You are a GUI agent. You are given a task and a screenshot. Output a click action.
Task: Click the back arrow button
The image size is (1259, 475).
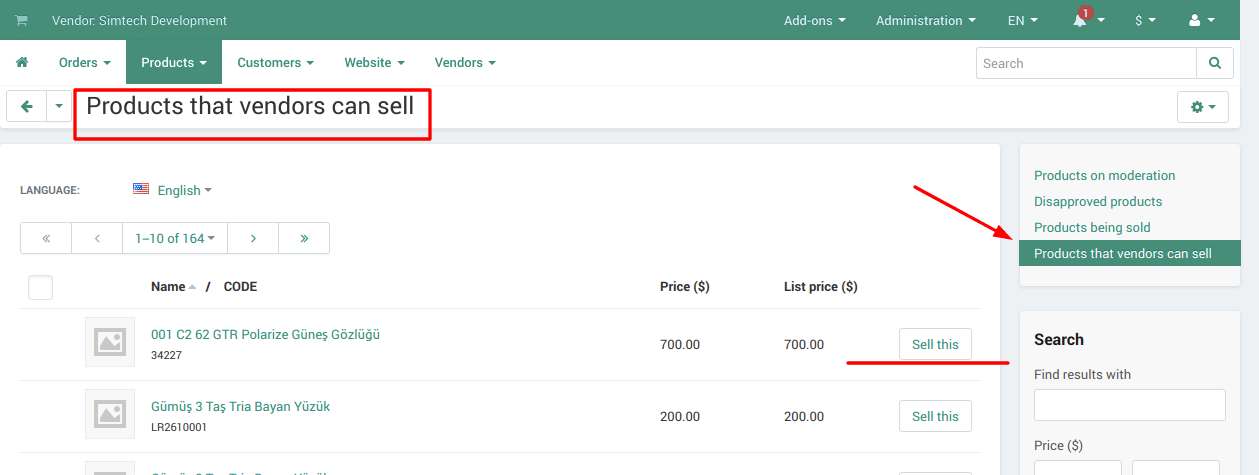(x=27, y=106)
